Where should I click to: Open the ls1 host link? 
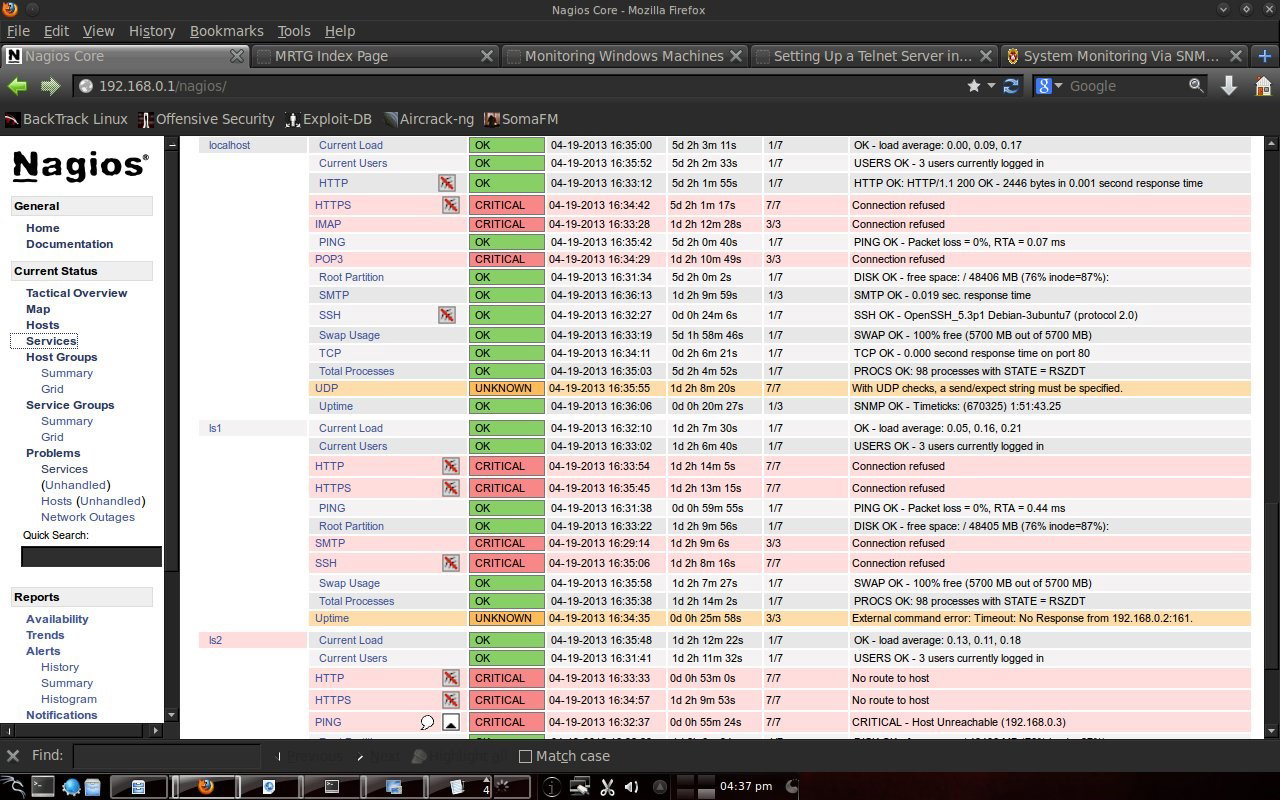click(x=215, y=428)
